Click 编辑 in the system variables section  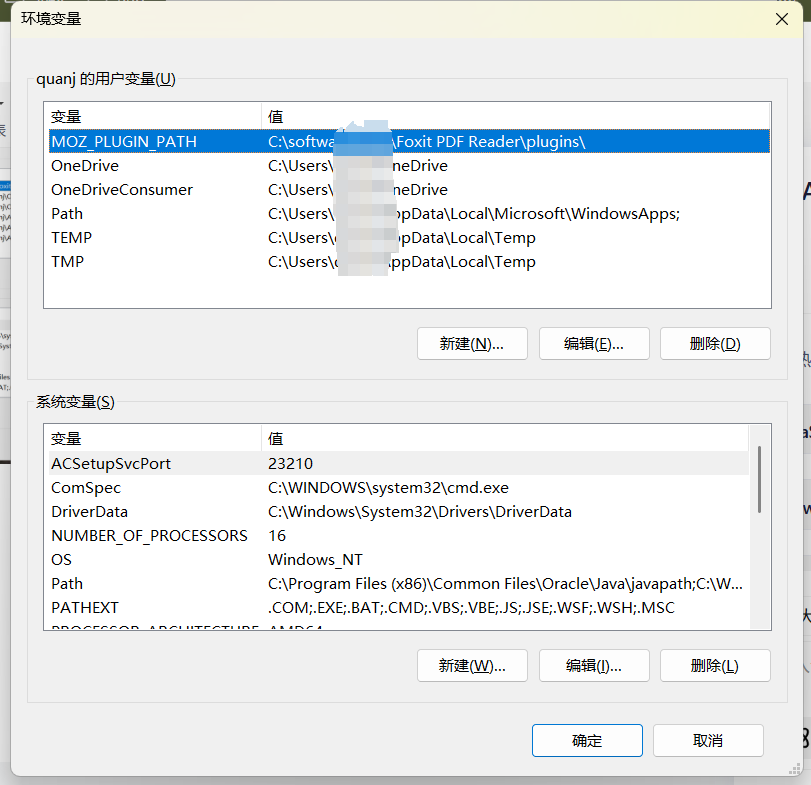point(594,665)
